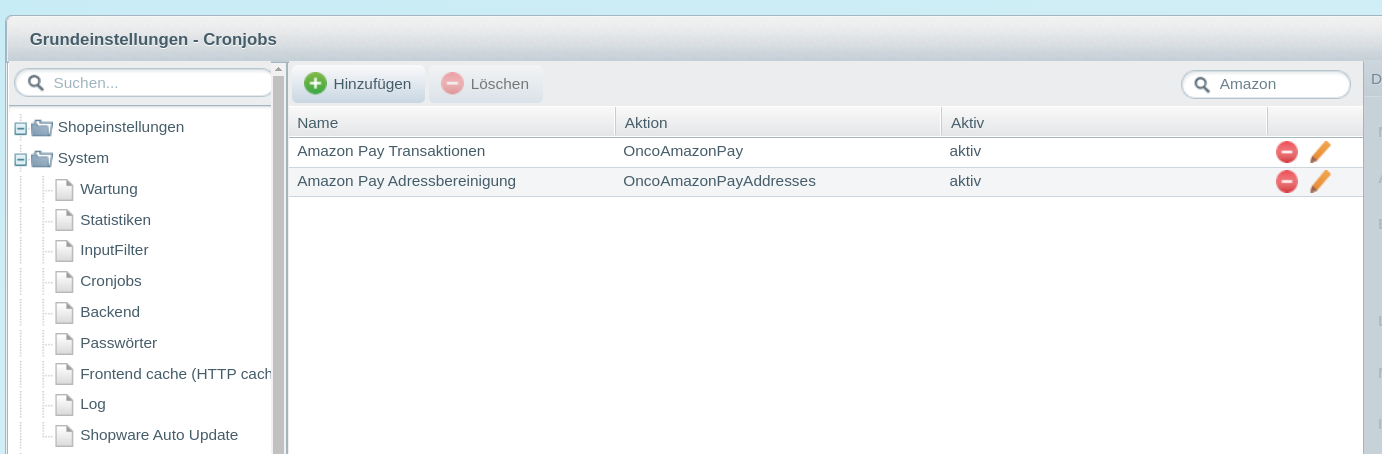
Task: Click the red delete icon for Amazon Pay Adressbereinigung
Action: click(x=1286, y=182)
